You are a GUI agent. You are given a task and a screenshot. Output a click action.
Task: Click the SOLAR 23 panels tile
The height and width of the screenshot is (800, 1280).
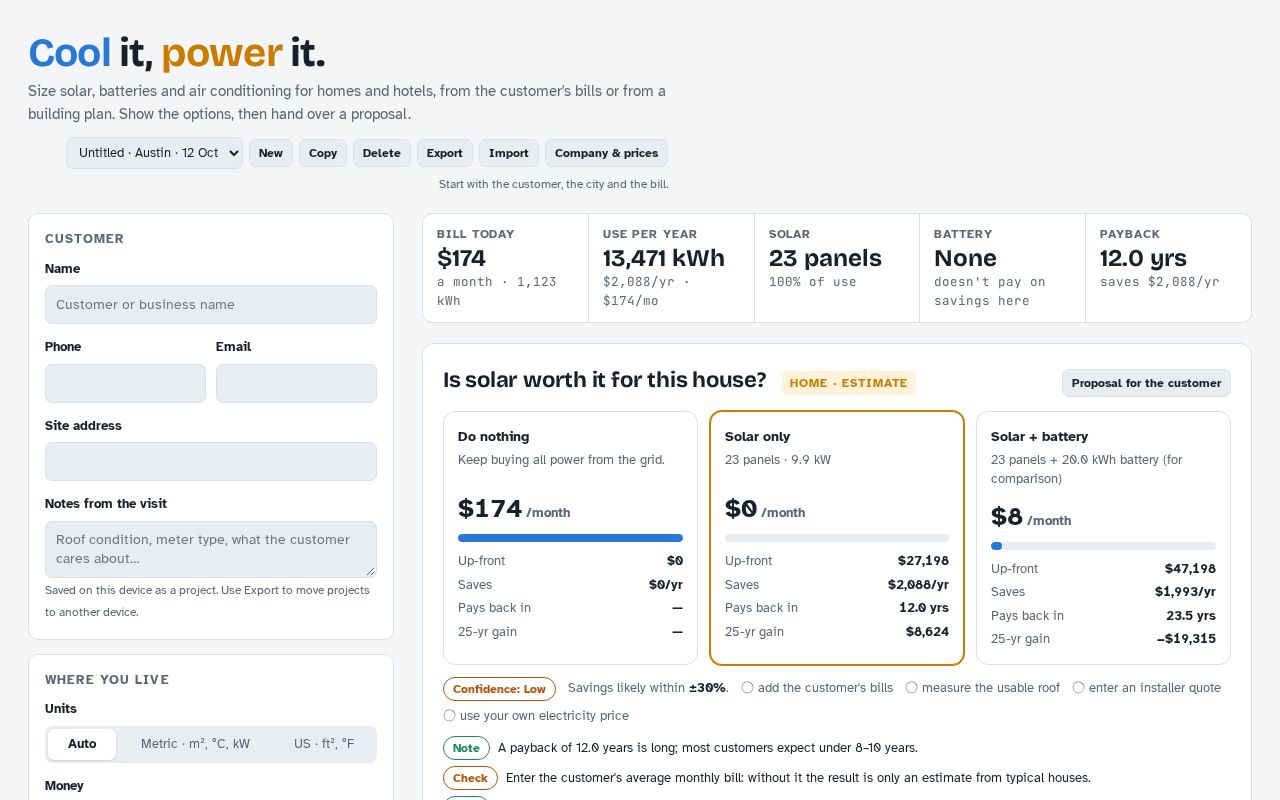point(837,268)
